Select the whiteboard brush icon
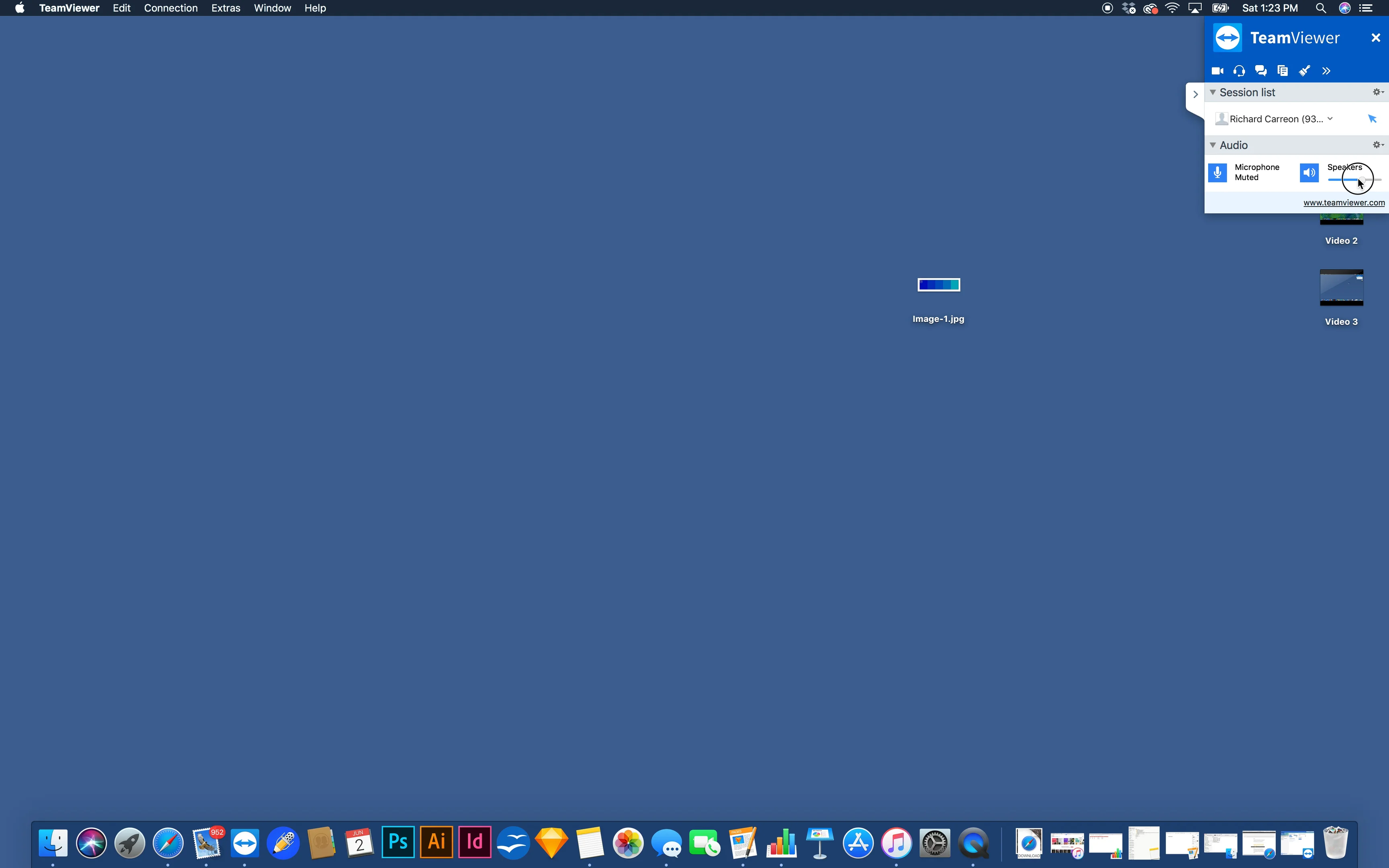The image size is (1389, 868). [1305, 71]
